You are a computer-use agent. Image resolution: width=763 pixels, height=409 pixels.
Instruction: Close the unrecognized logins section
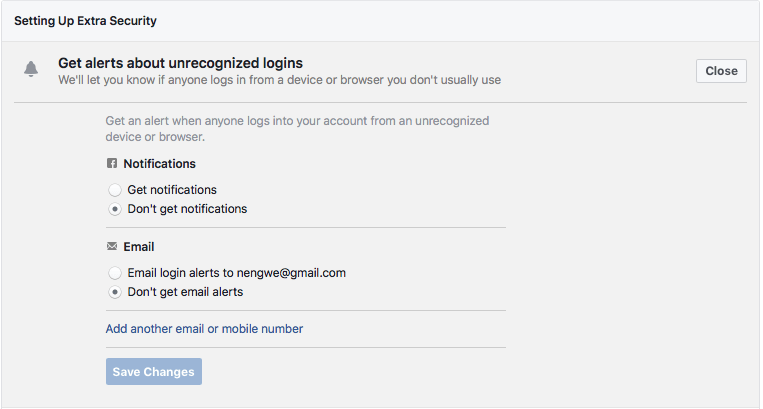721,71
